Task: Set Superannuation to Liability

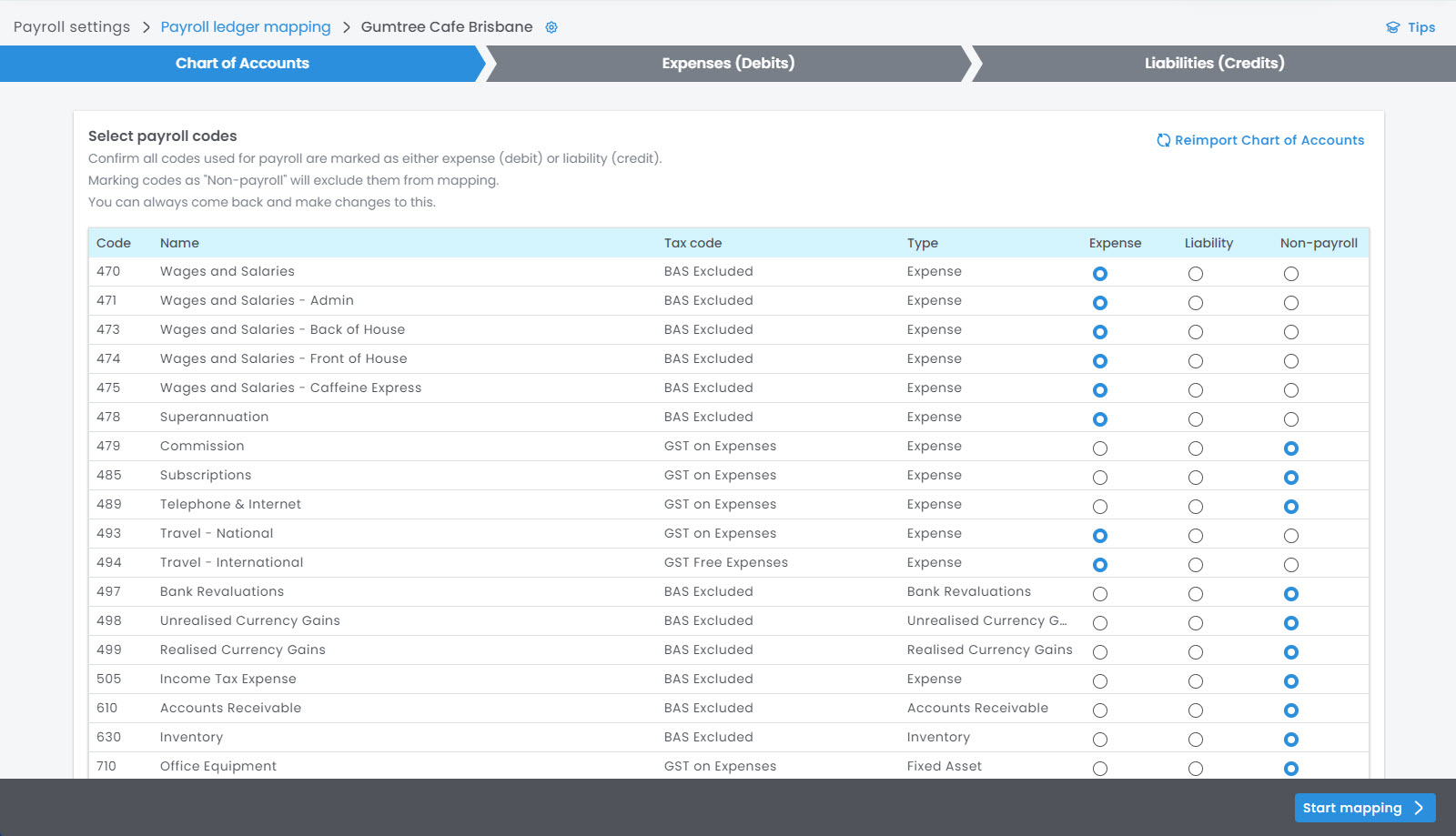Action: (x=1196, y=419)
